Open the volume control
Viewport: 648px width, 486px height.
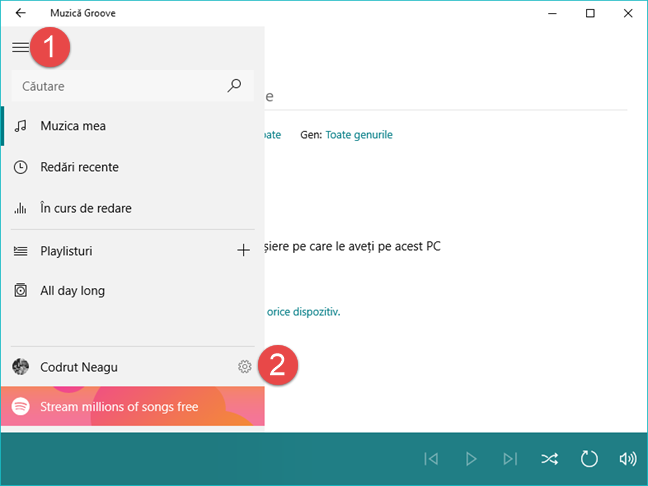pos(628,459)
